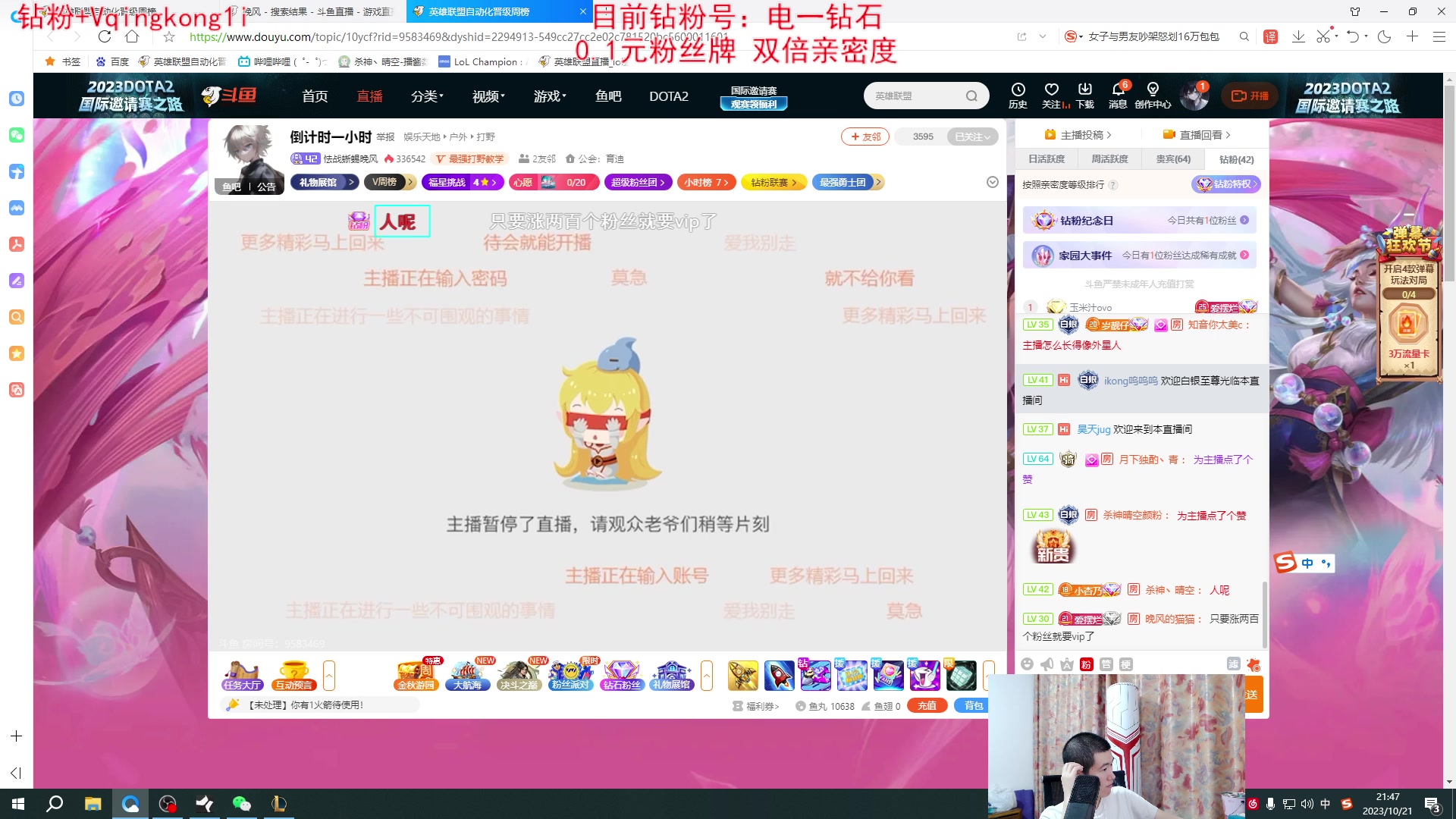Click the + 友邻 button
The width and height of the screenshot is (1456, 819).
pyautogui.click(x=864, y=136)
